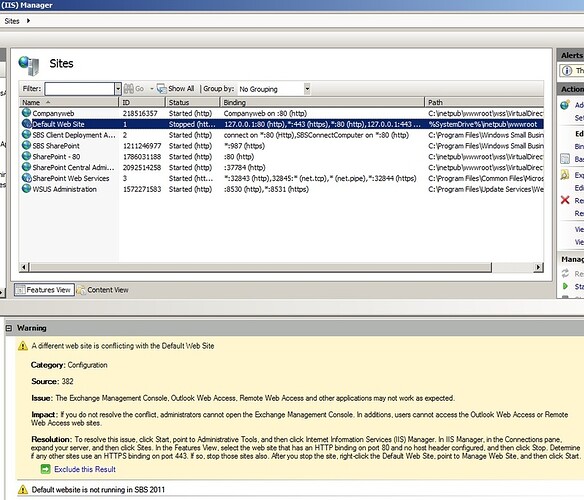Switch to Features View tab
584x500 pixels.
tap(44, 290)
